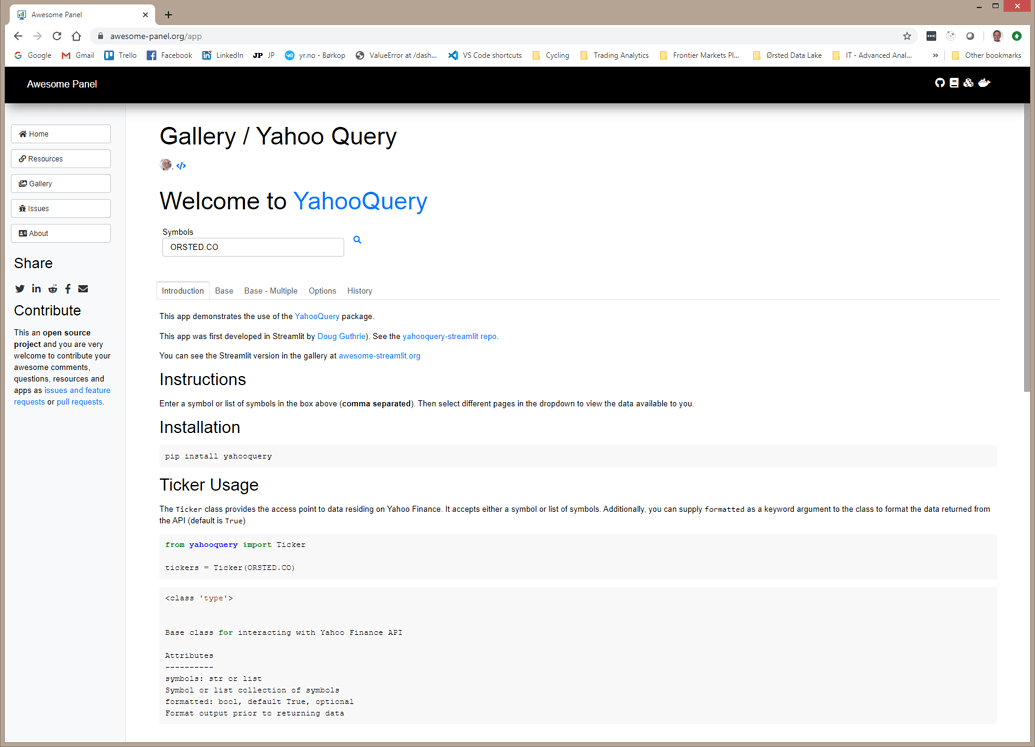Click the Reddit share icon
Image resolution: width=1035 pixels, height=747 pixels.
52,289
